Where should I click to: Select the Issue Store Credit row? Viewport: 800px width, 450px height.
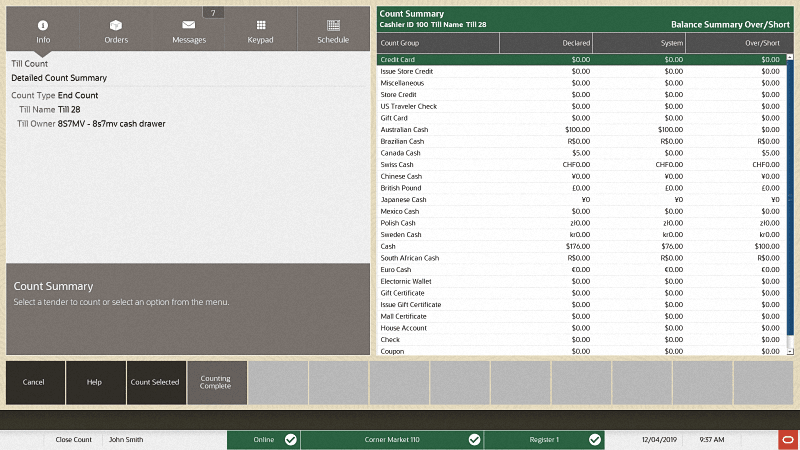pyautogui.click(x=582, y=71)
